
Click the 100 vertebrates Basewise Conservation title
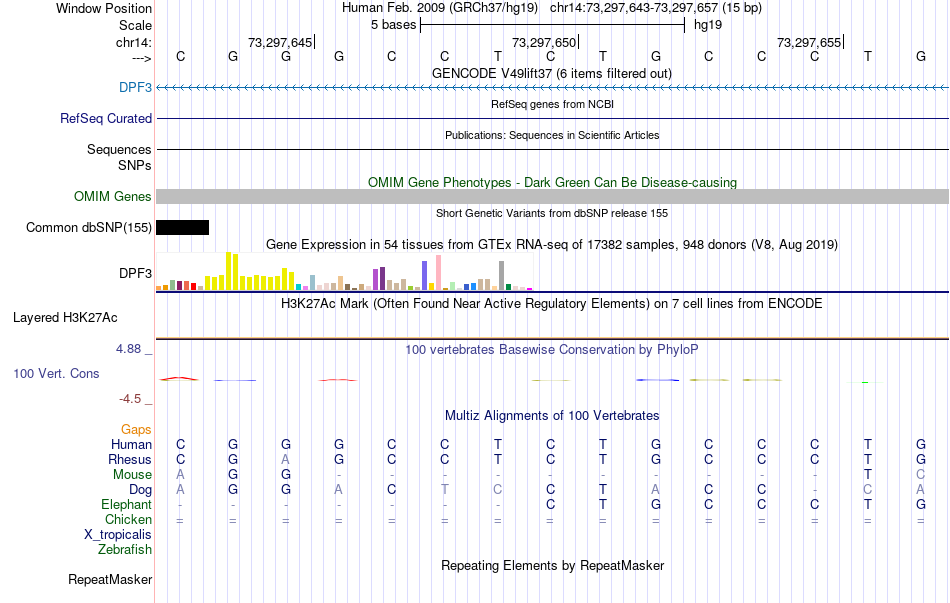pos(552,350)
